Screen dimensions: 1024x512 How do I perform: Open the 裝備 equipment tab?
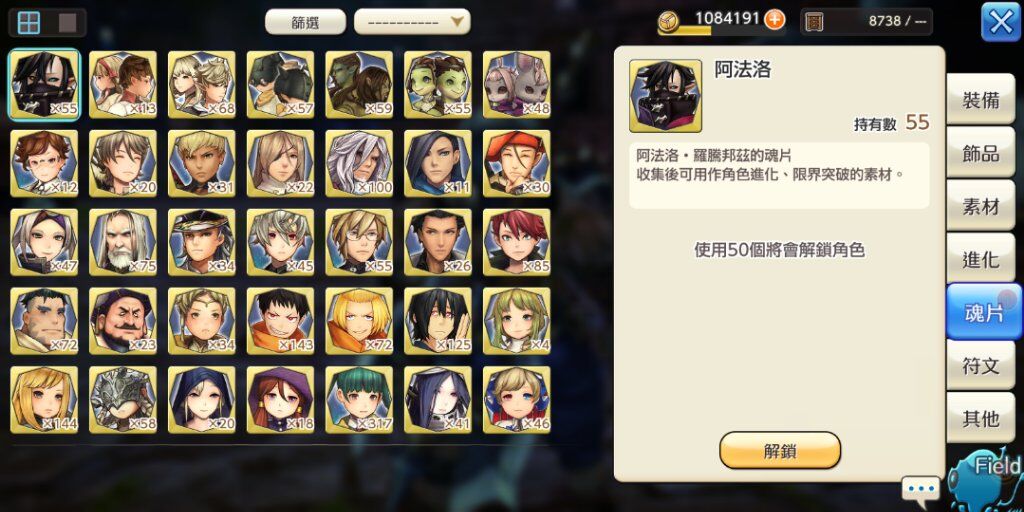click(980, 100)
